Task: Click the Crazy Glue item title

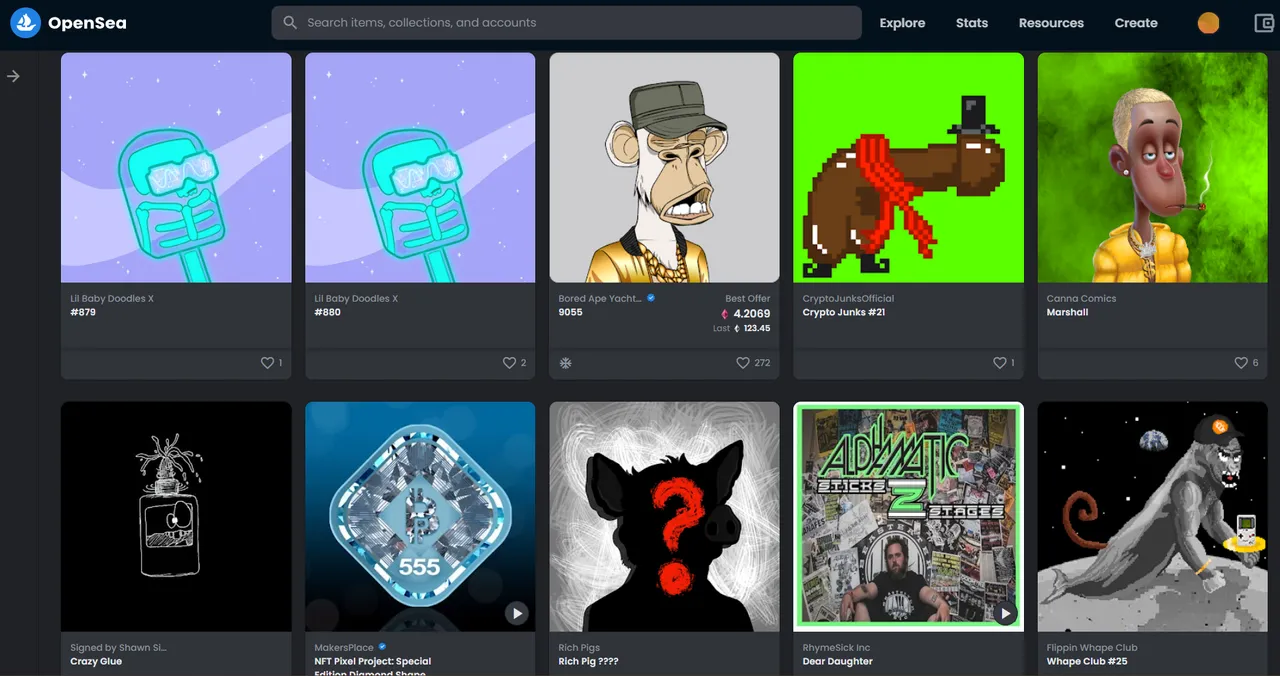Action: click(96, 661)
